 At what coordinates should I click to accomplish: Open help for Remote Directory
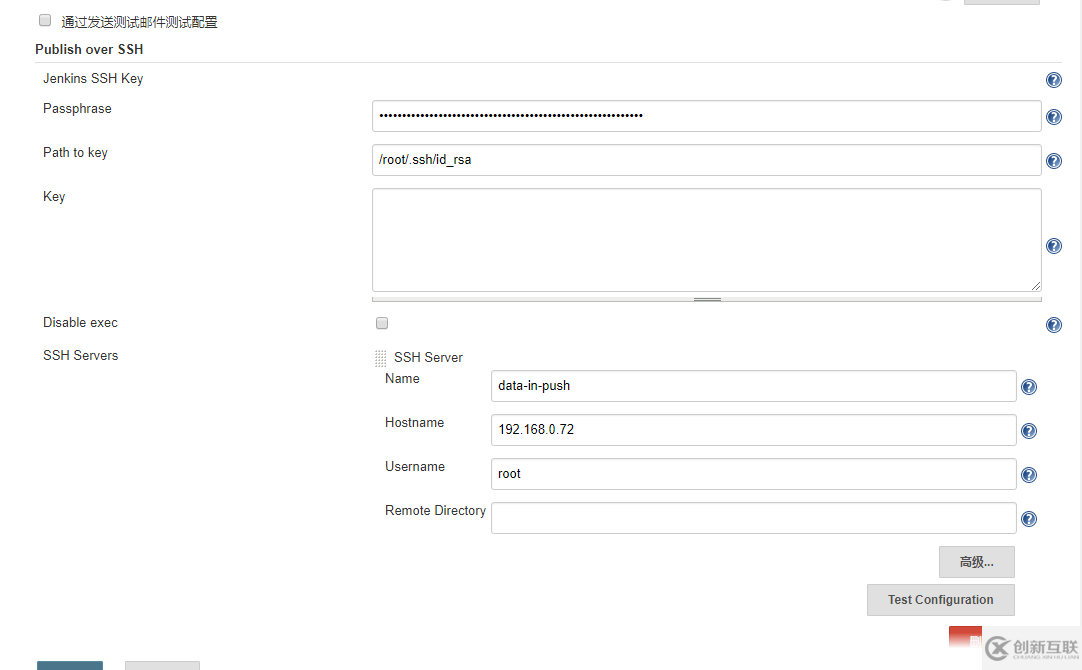[1028, 519]
